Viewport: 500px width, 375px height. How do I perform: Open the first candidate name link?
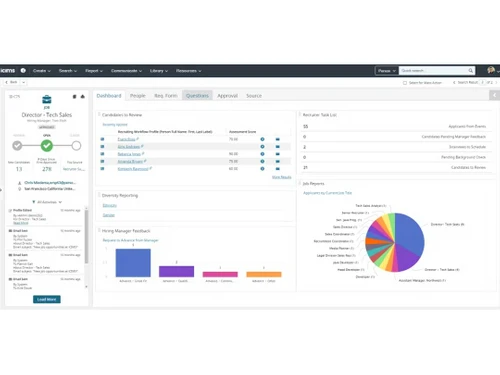pos(127,139)
